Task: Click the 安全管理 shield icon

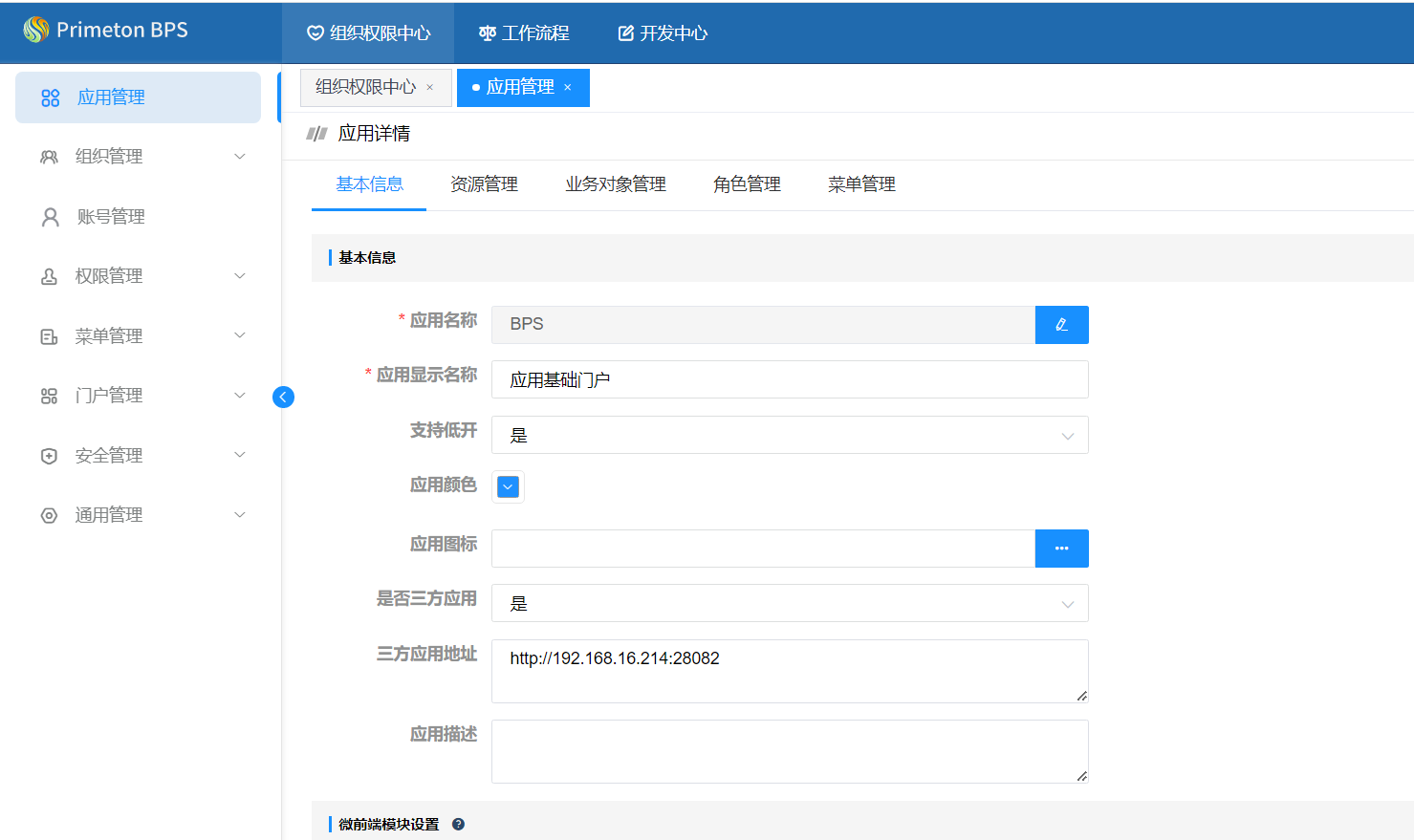Action: click(49, 456)
